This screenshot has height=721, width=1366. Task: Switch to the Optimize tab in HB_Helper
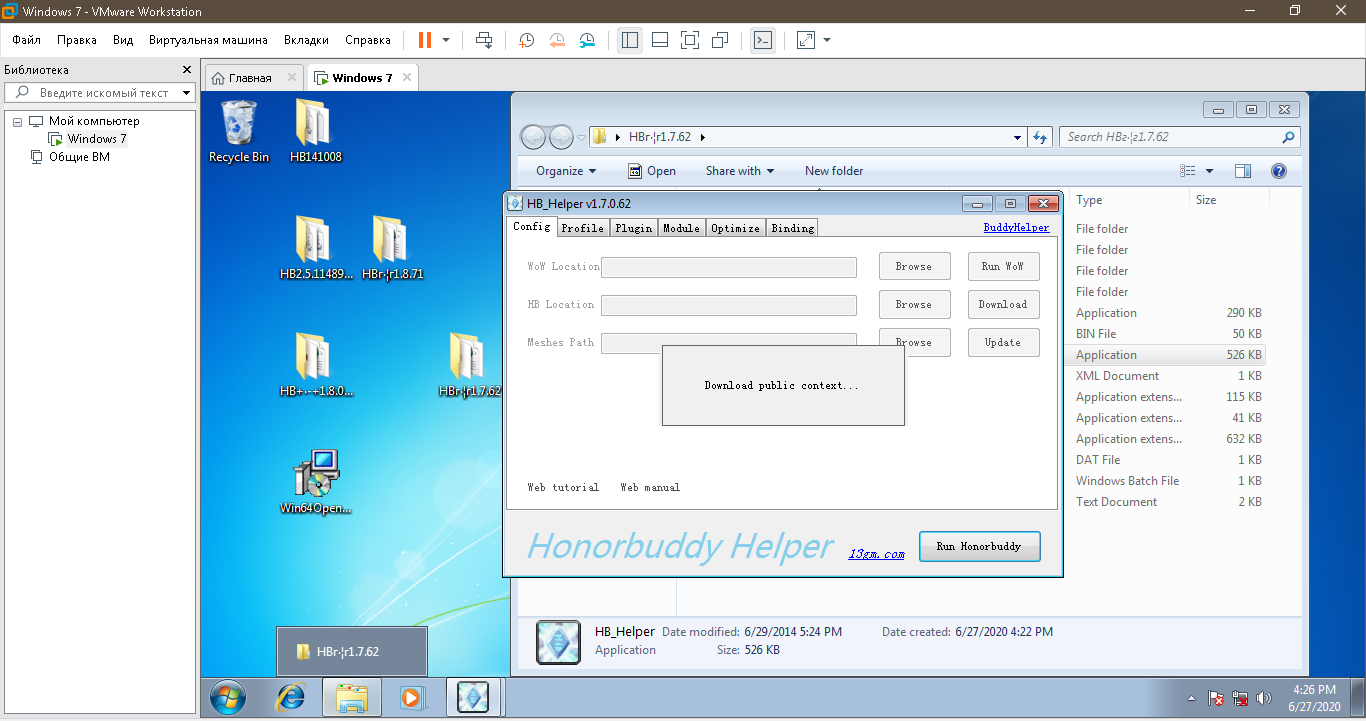pos(735,228)
